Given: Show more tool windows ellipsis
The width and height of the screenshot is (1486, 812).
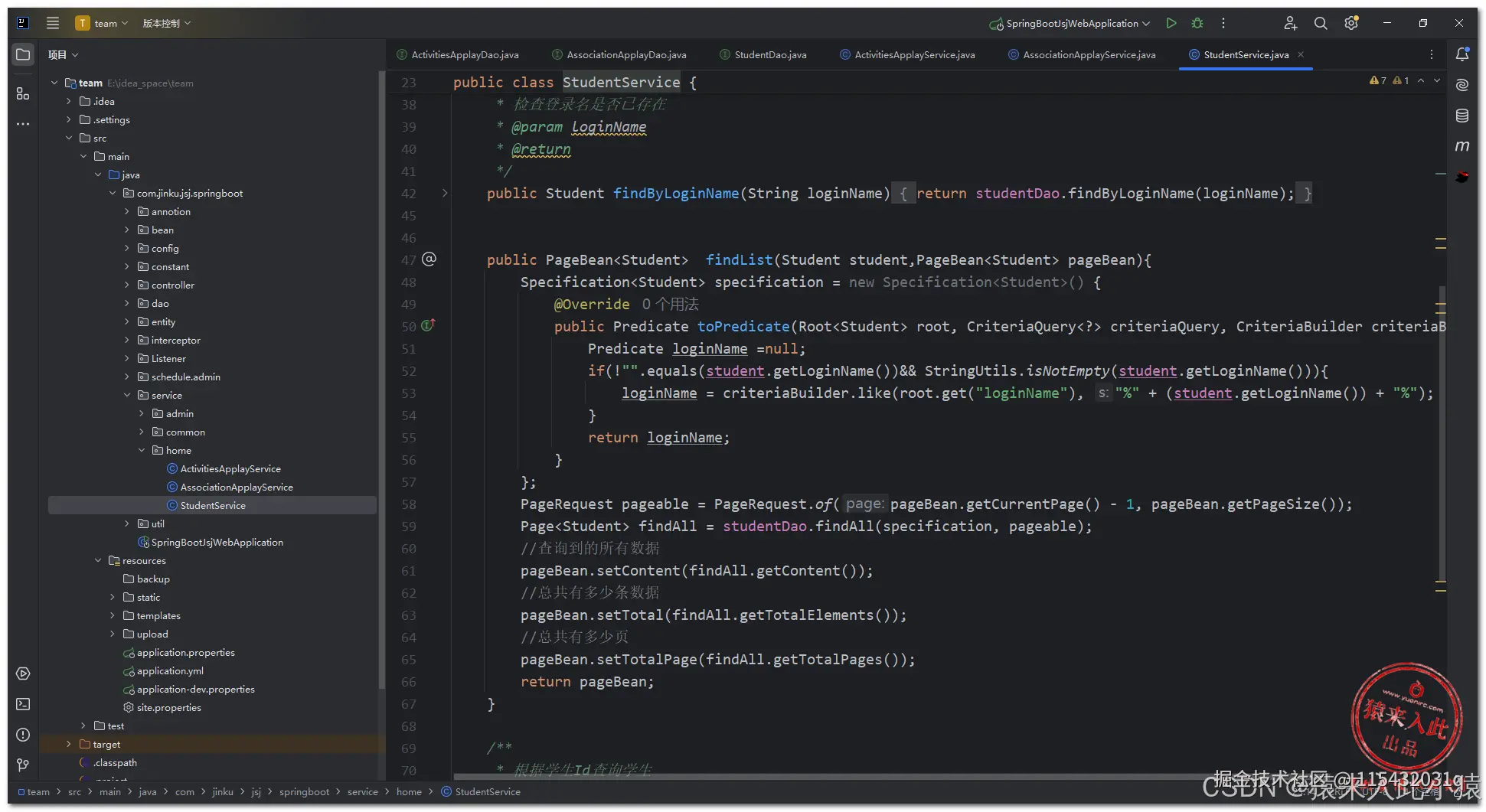Looking at the screenshot, I should [x=23, y=123].
